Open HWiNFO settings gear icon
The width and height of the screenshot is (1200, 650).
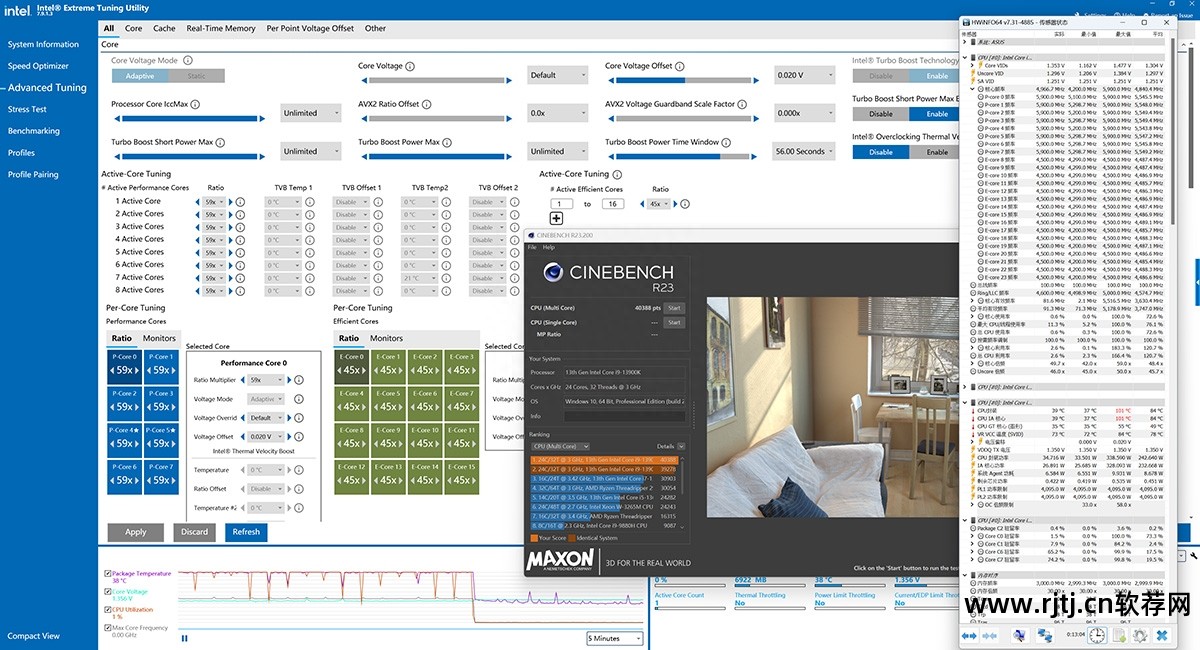[1140, 635]
